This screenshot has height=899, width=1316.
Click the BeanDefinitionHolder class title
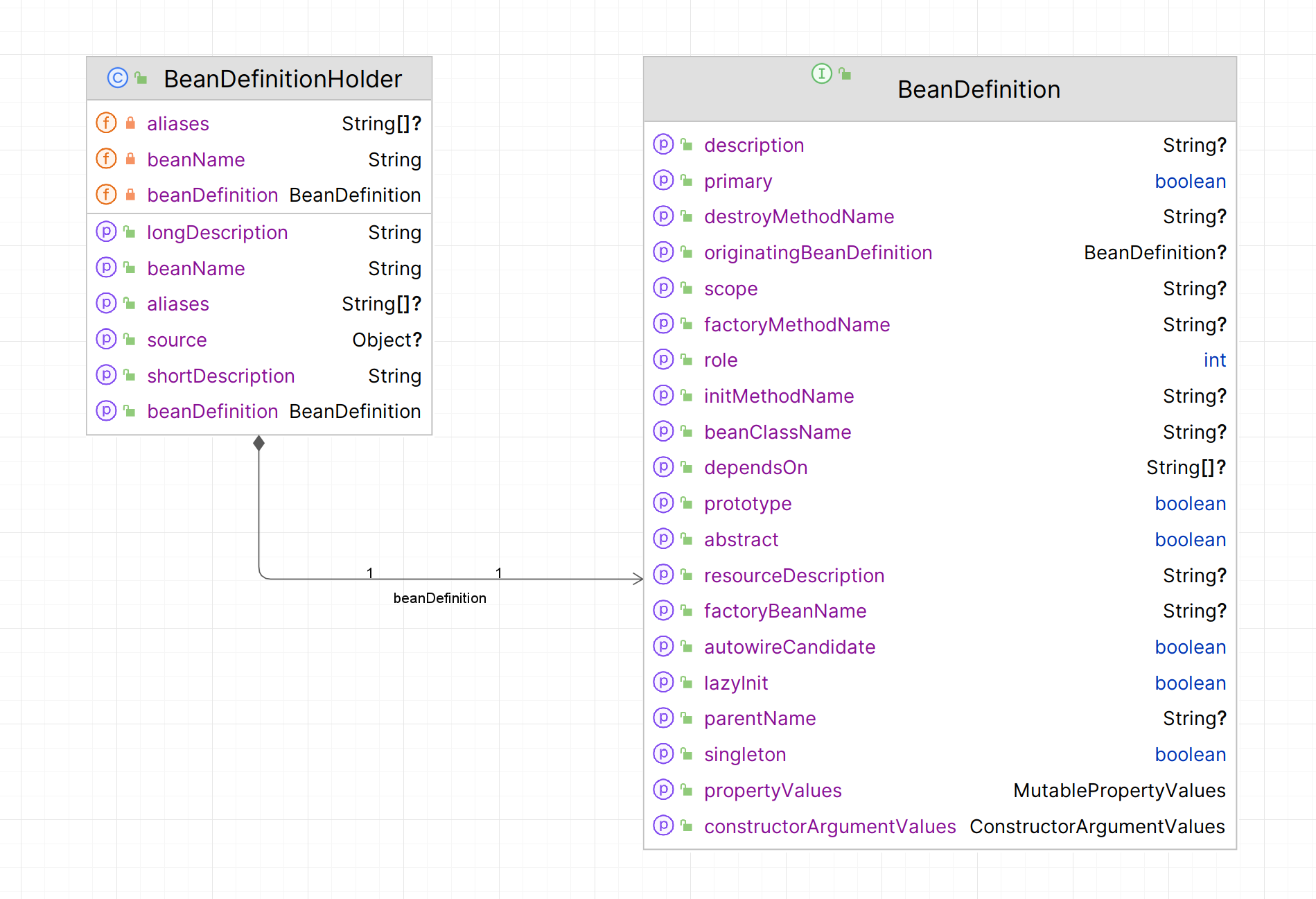[x=283, y=79]
